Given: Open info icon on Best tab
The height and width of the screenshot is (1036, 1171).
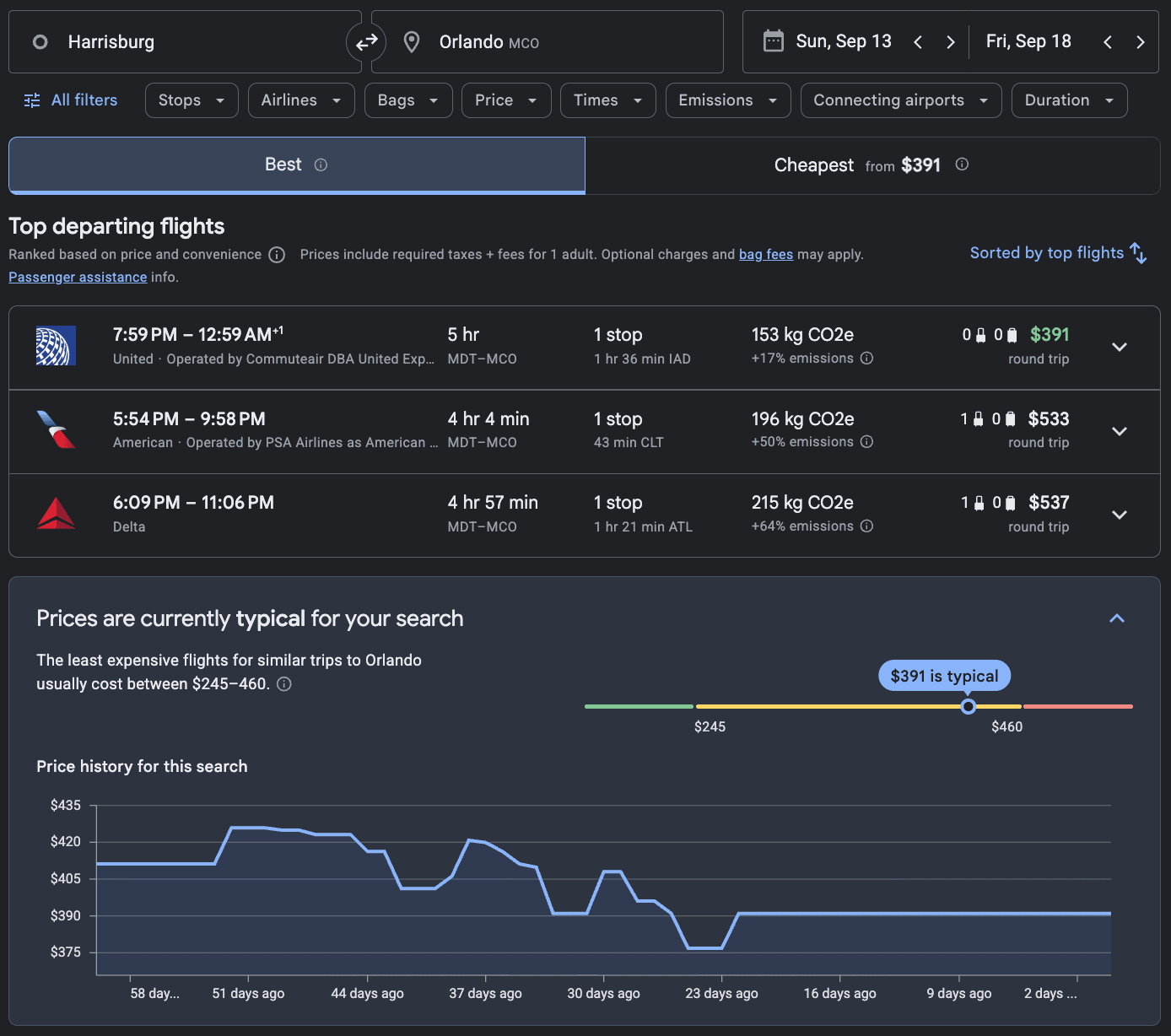Looking at the screenshot, I should pyautogui.click(x=321, y=165).
